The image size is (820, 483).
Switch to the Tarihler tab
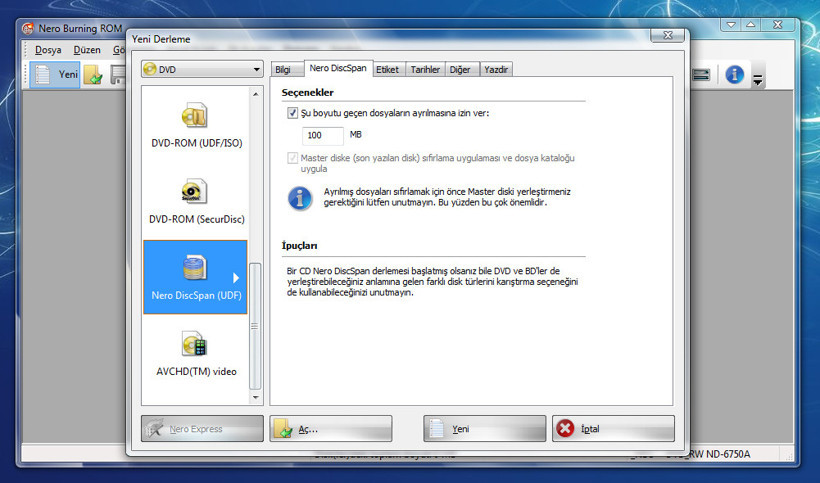tap(425, 70)
